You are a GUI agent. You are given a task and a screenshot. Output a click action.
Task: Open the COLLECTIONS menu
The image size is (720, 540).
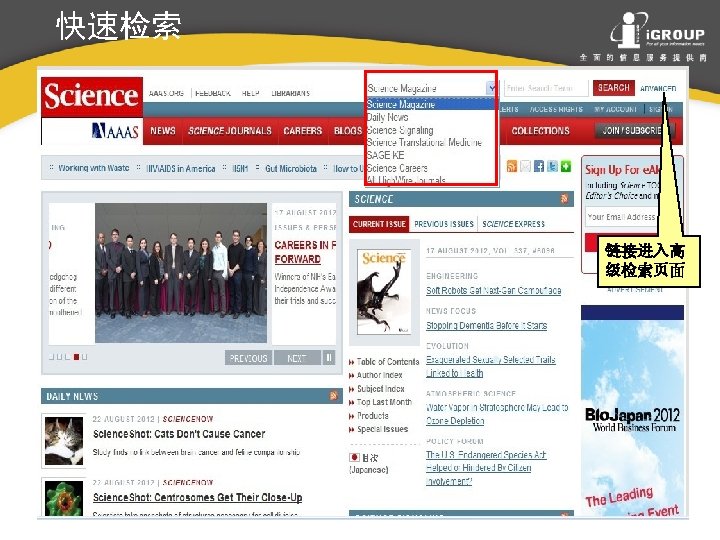(x=540, y=131)
